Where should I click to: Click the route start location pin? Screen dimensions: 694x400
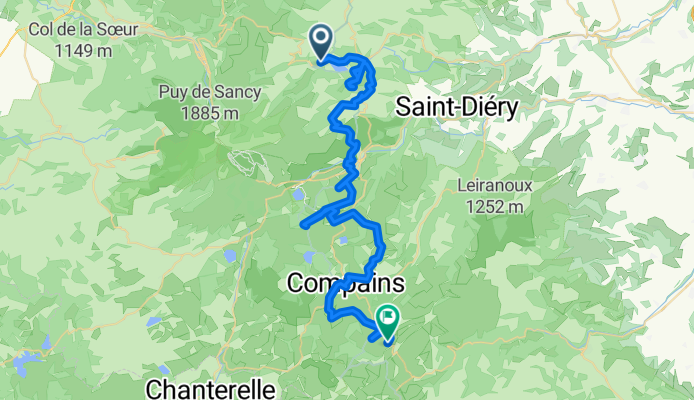[x=320, y=42]
